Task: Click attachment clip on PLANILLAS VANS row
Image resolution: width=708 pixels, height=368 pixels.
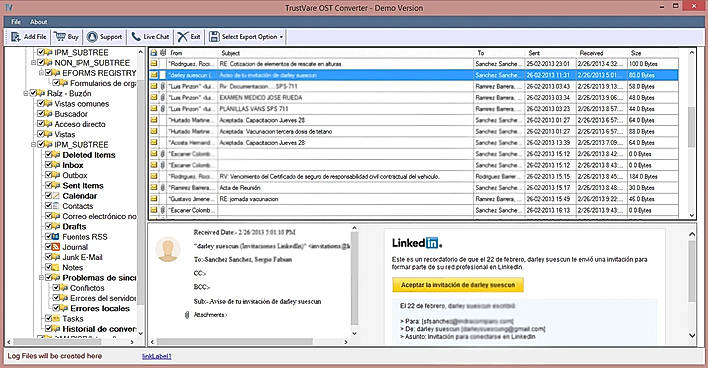Action: 163,109
